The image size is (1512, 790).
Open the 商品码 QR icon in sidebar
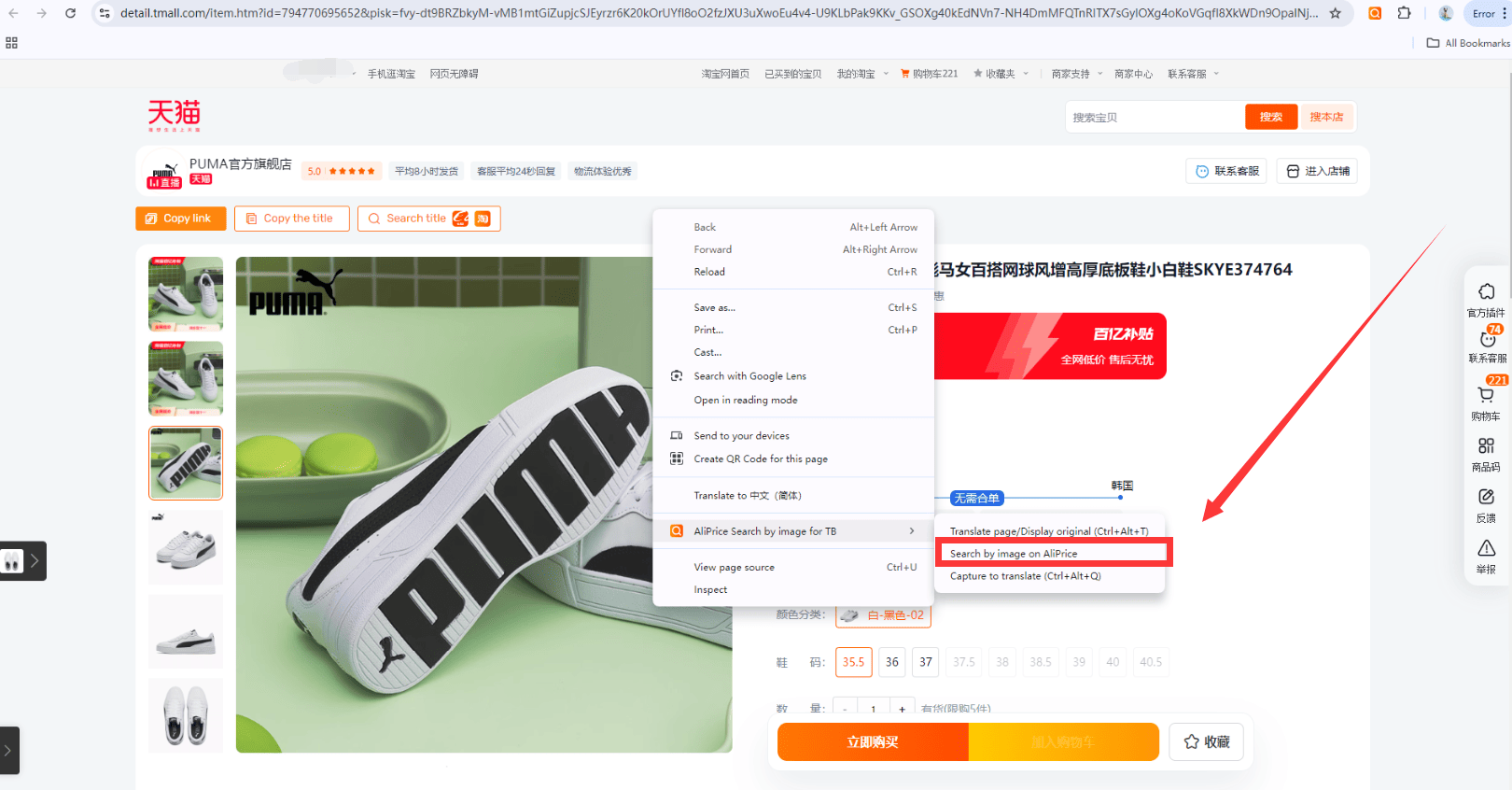pyautogui.click(x=1486, y=454)
